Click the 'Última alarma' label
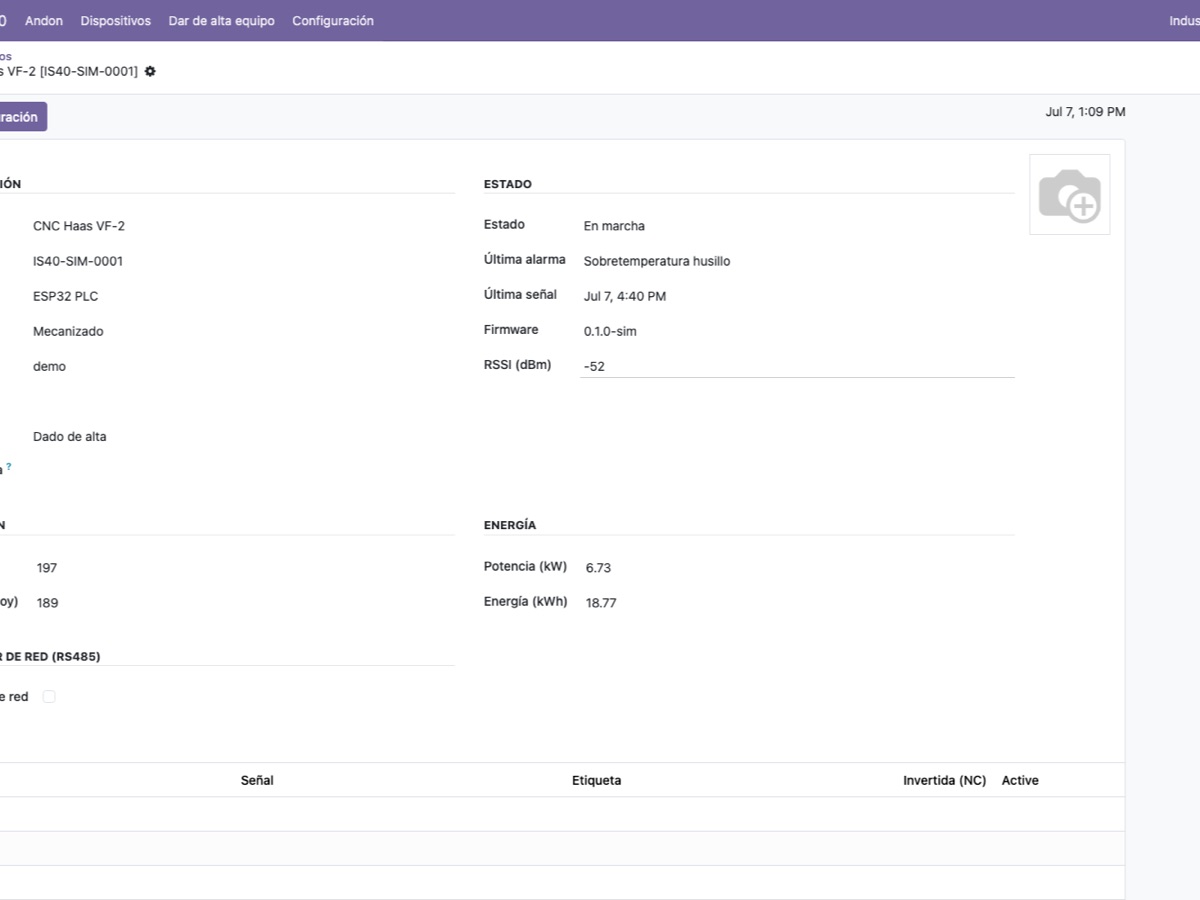Screen dimensions: 1200x900 [524, 259]
